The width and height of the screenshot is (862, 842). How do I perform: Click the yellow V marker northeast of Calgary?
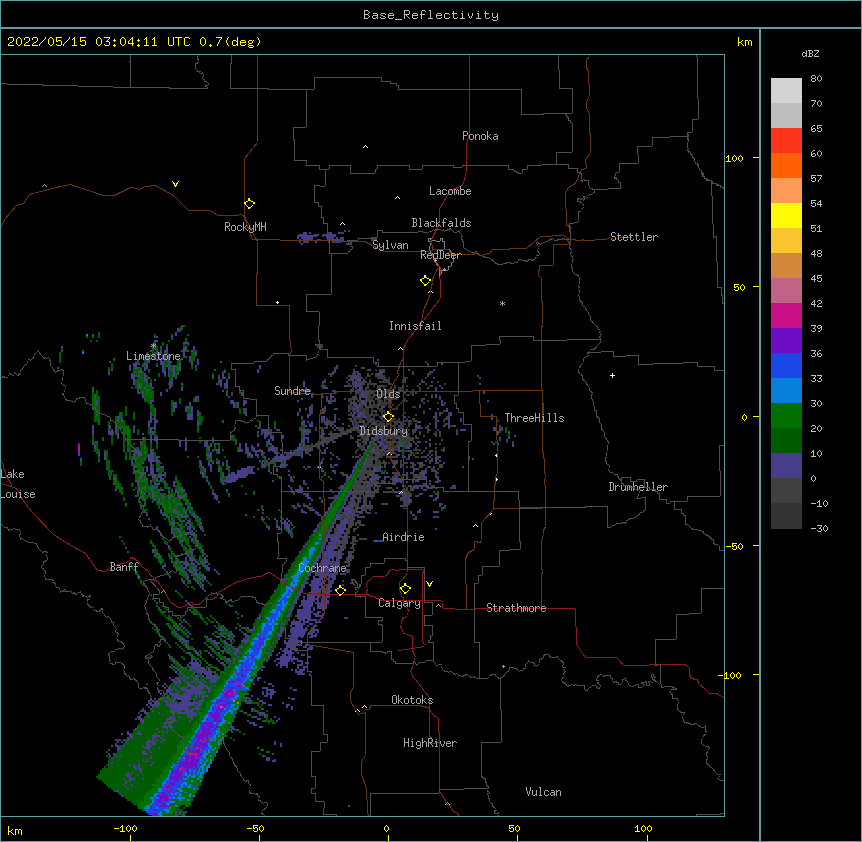point(429,584)
